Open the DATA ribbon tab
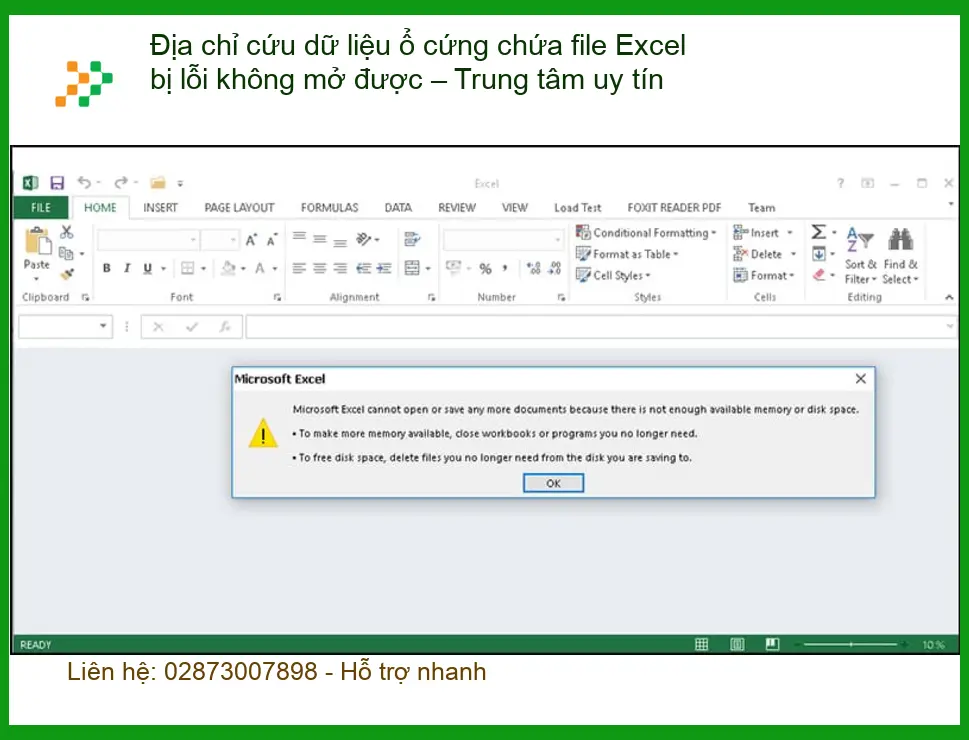The height and width of the screenshot is (740, 969). (398, 208)
